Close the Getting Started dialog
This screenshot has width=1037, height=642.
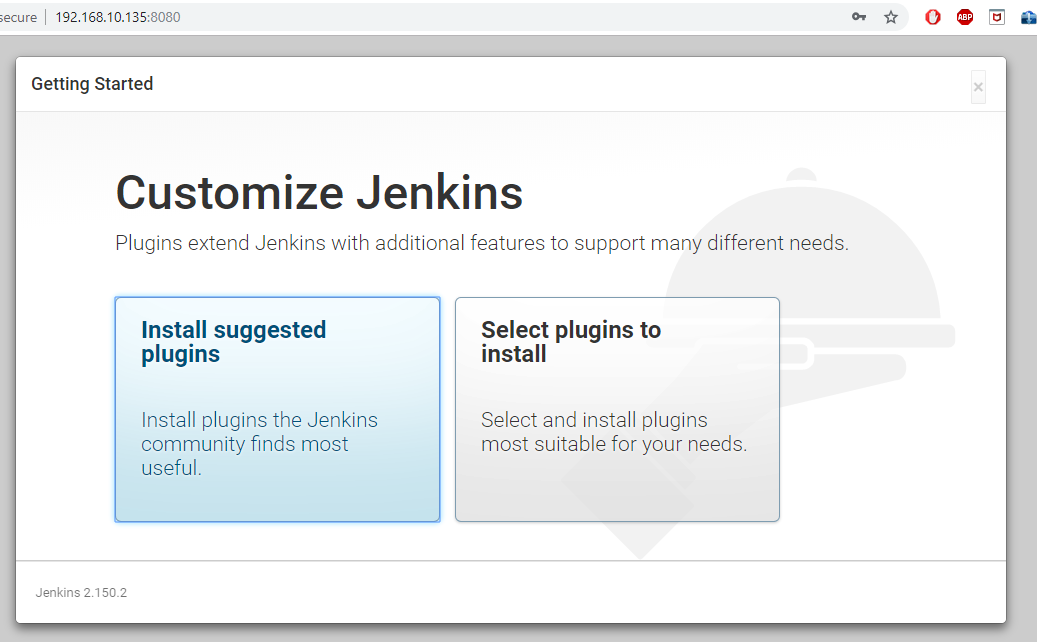[x=978, y=87]
